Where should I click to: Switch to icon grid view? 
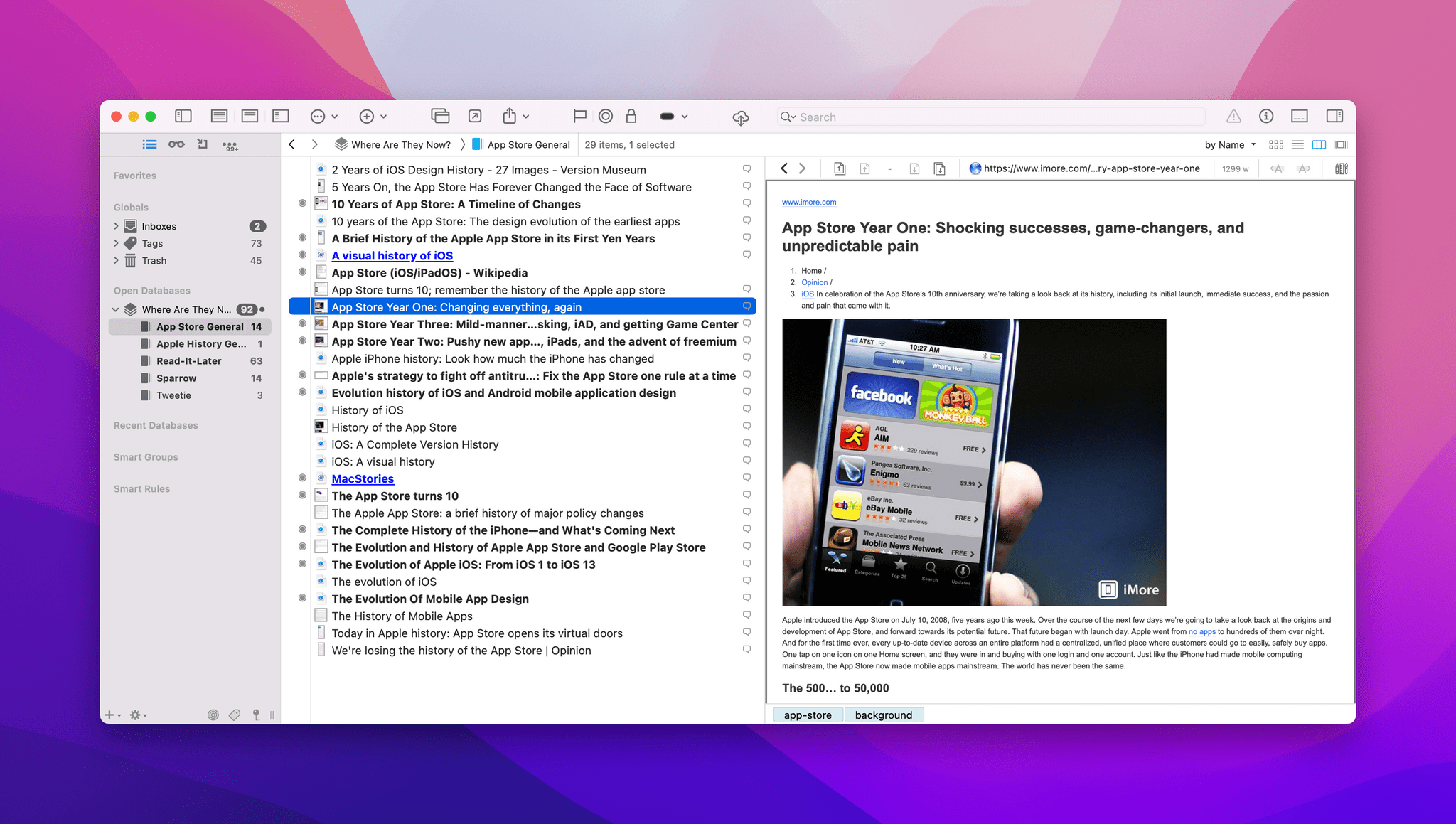tap(1276, 144)
